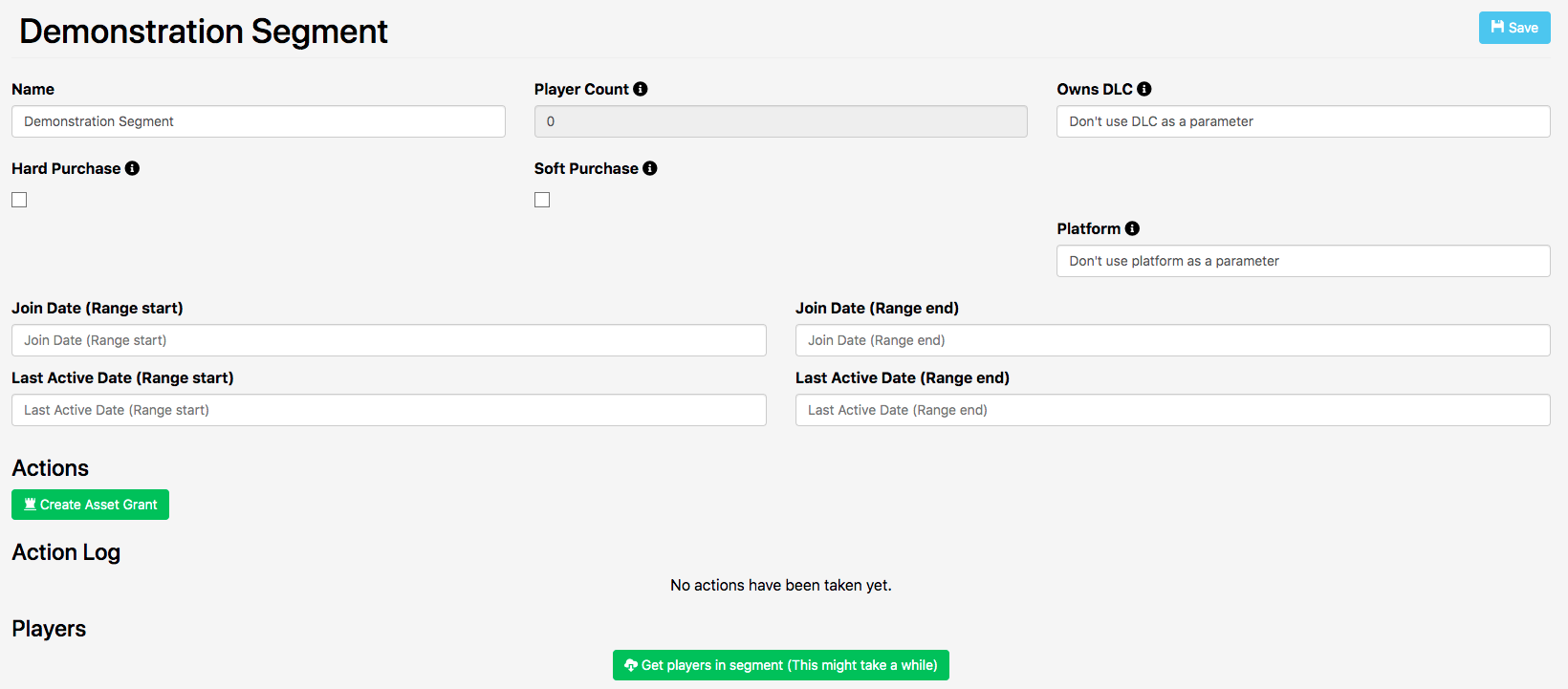Click the Players section heading
The image size is (1568, 689).
(49, 629)
